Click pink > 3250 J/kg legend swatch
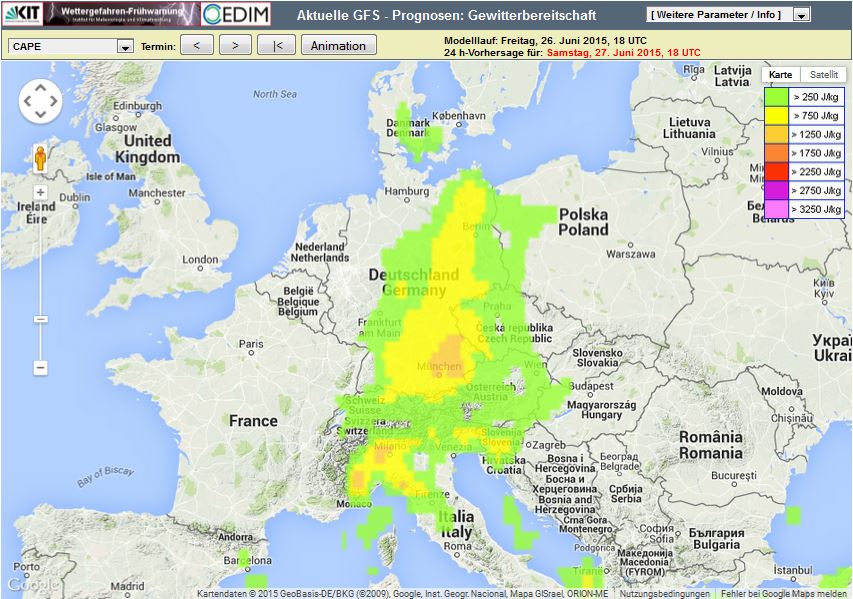The width and height of the screenshot is (853, 599). point(776,209)
